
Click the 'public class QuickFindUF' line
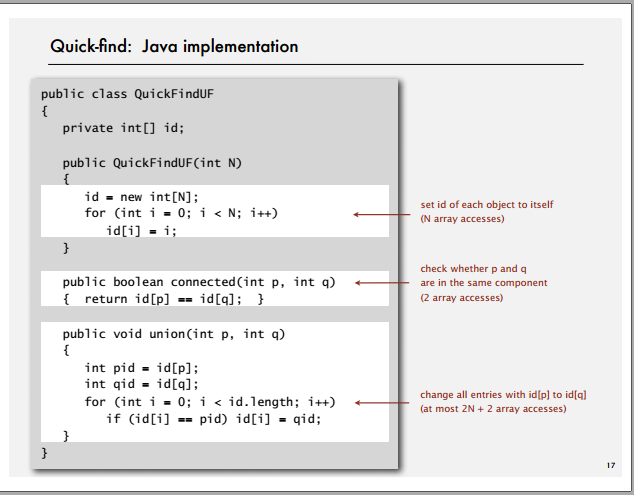click(x=127, y=94)
